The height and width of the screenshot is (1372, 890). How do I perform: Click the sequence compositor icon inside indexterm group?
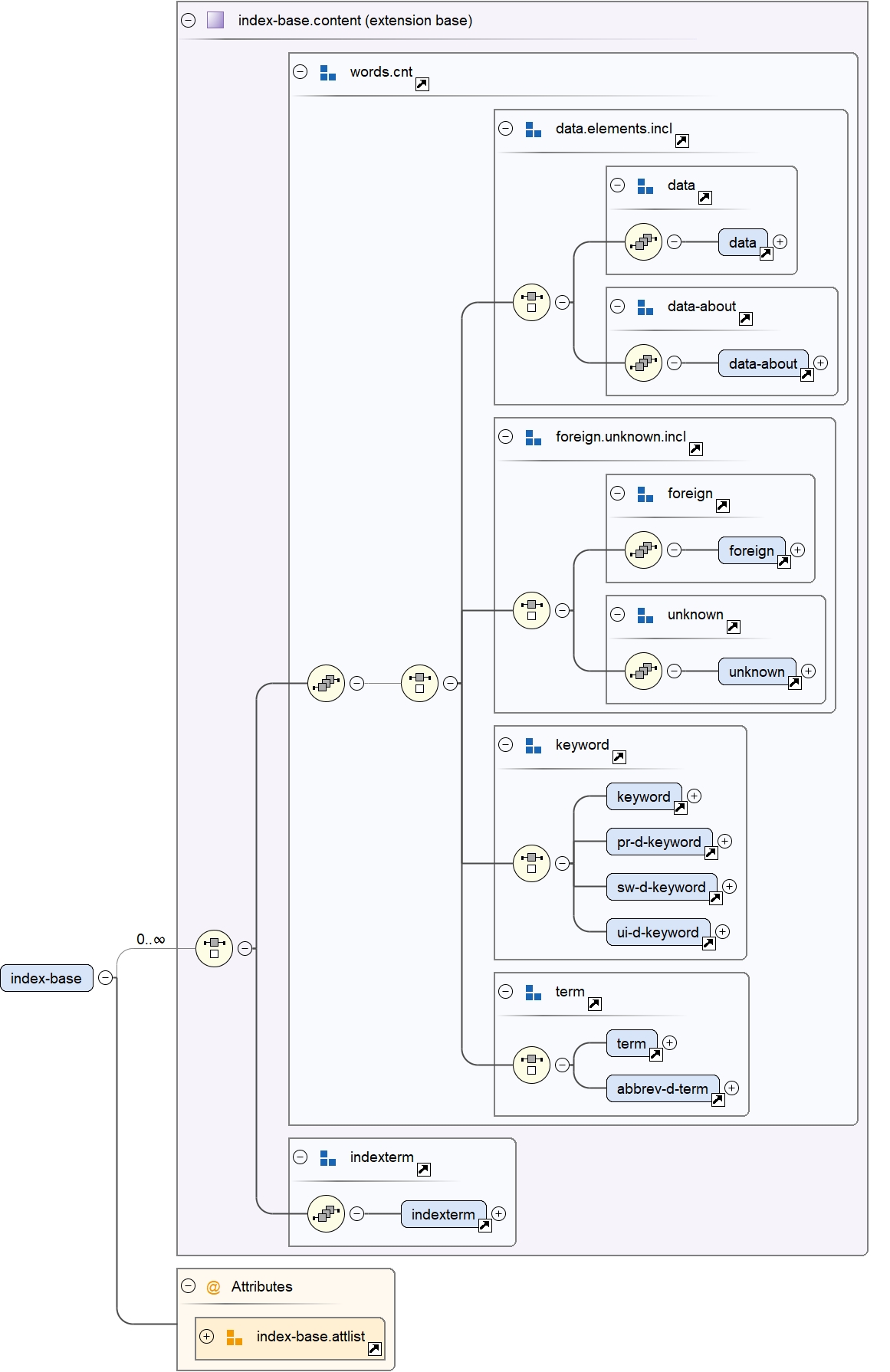coord(326,1213)
